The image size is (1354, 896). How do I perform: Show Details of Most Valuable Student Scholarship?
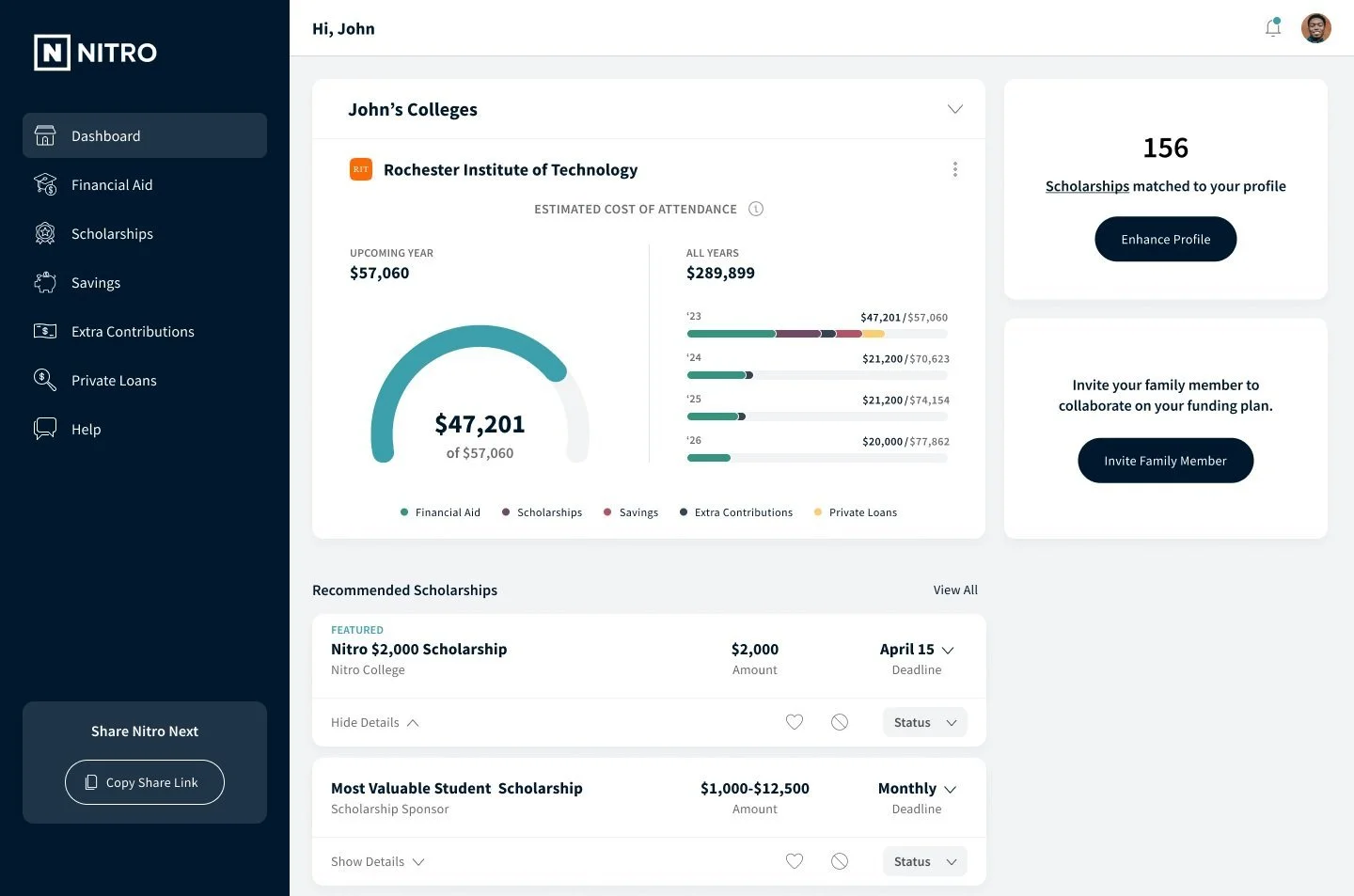click(377, 861)
